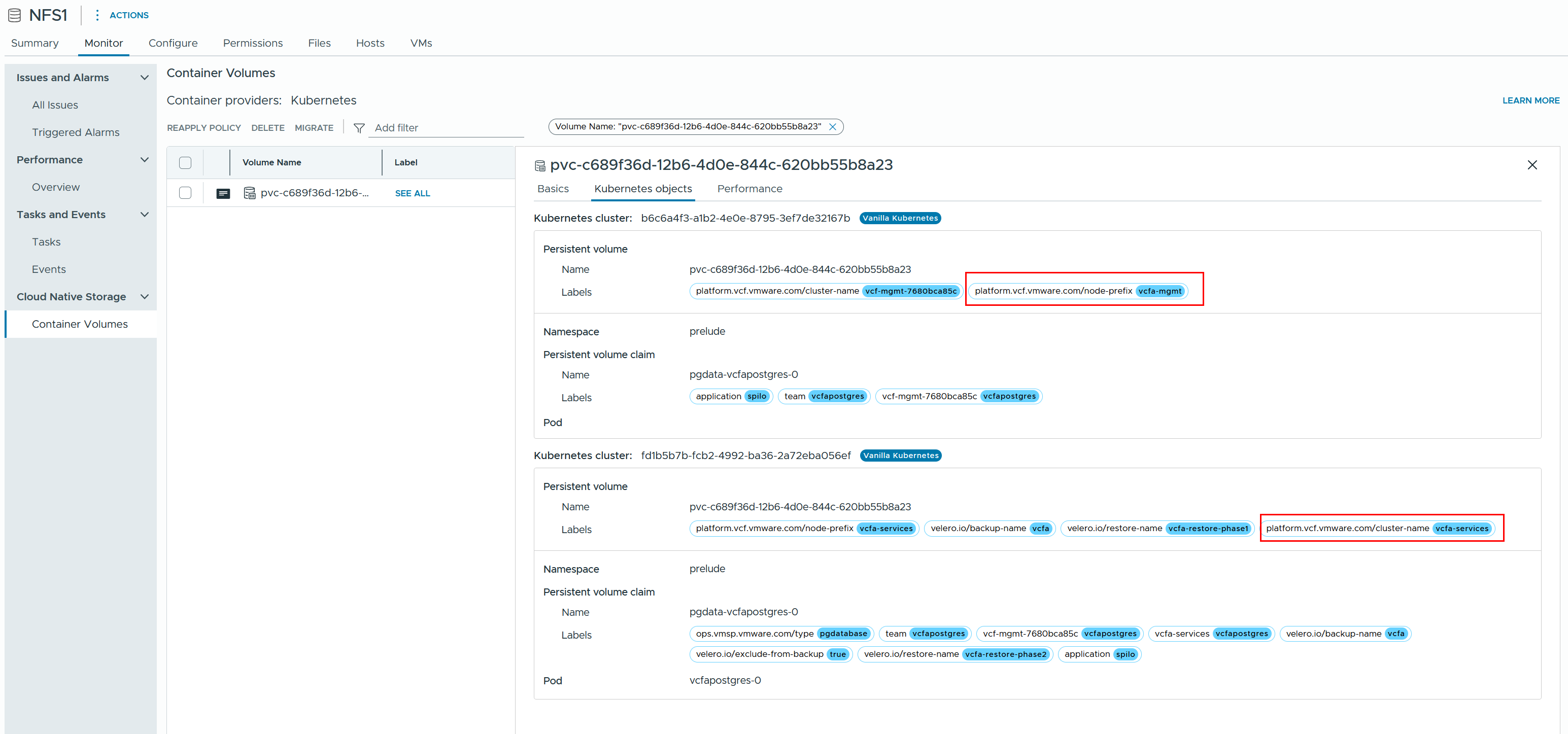Click velero.io/restore-name vcfa-restore-phase1 label
The width and height of the screenshot is (1568, 734).
point(1157,528)
